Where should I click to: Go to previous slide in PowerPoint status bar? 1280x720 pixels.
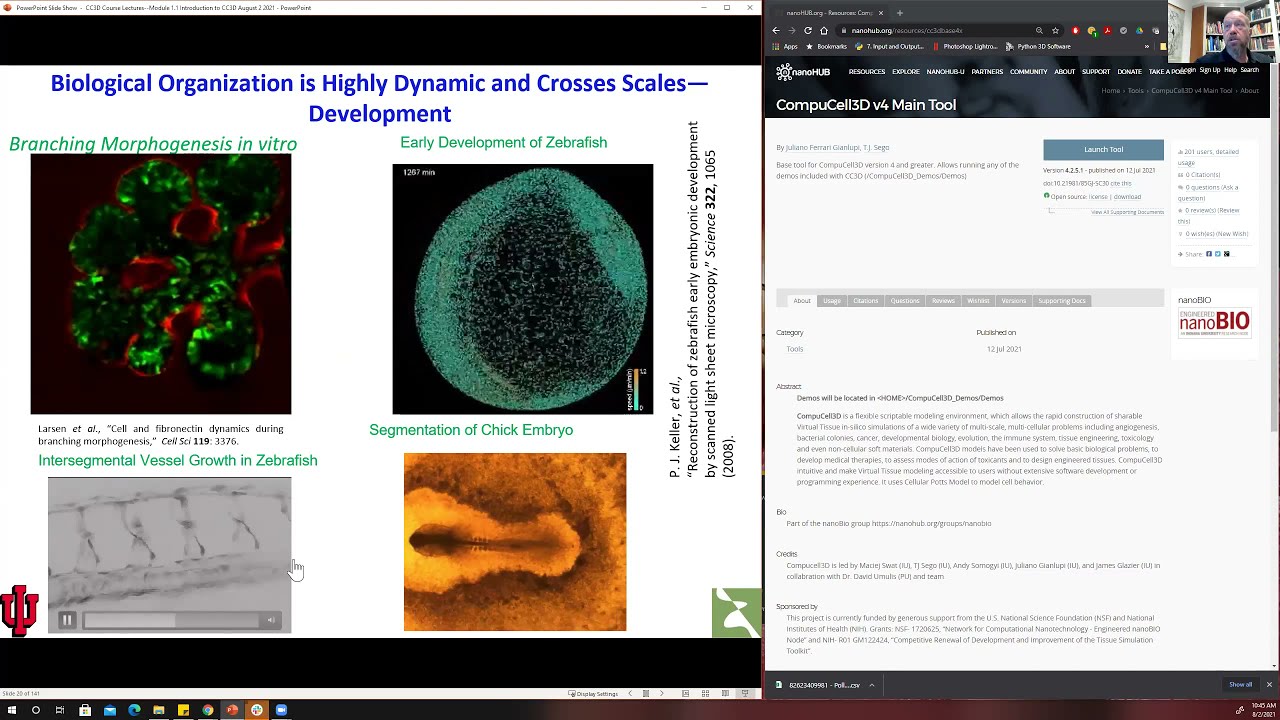point(629,693)
